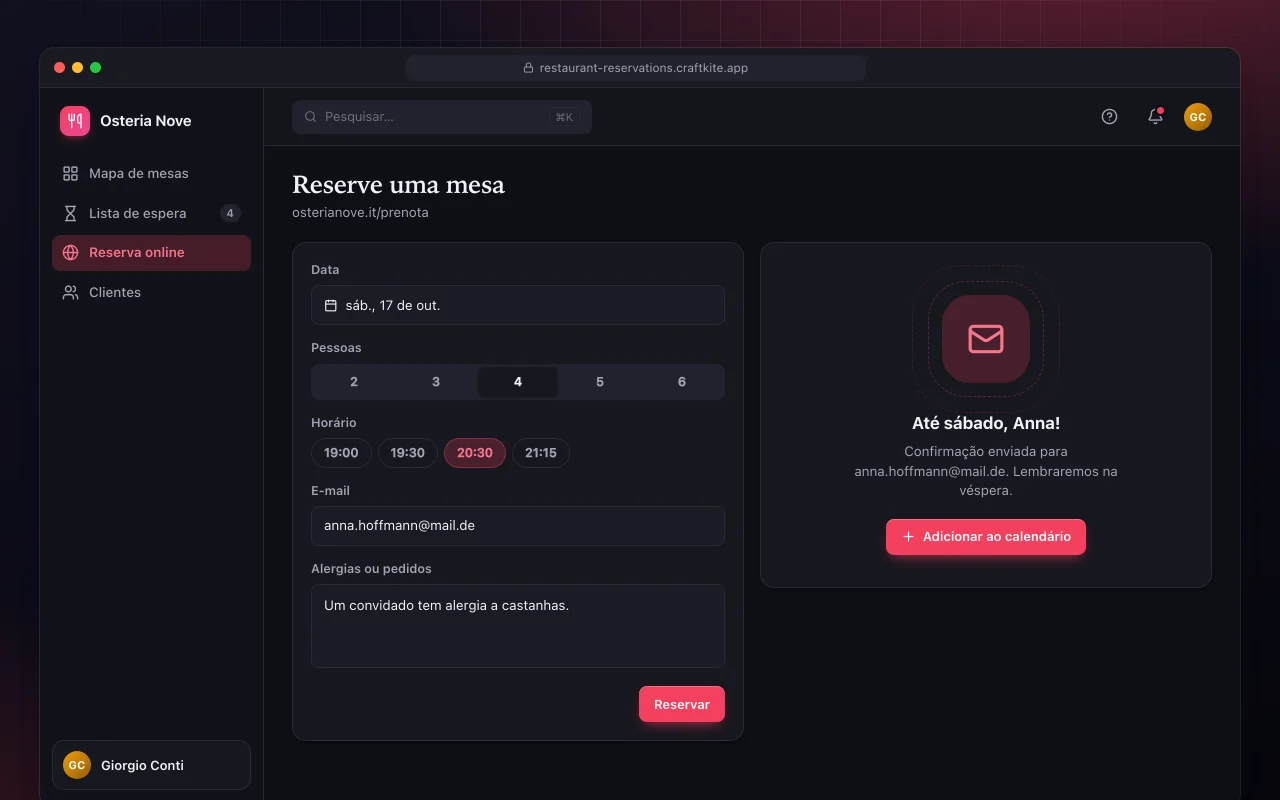Click the Reserva online globe icon
This screenshot has height=800, width=1280.
pyautogui.click(x=70, y=253)
